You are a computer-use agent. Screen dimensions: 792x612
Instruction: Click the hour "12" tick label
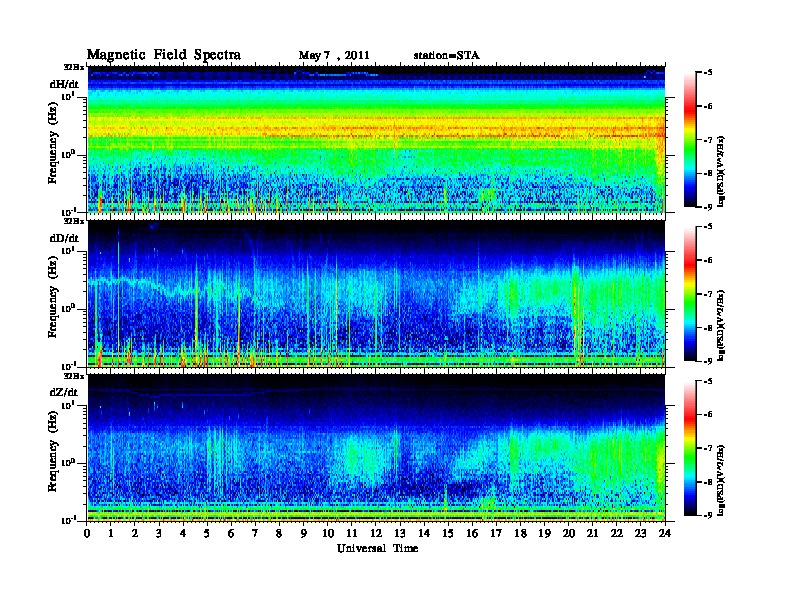tap(376, 533)
